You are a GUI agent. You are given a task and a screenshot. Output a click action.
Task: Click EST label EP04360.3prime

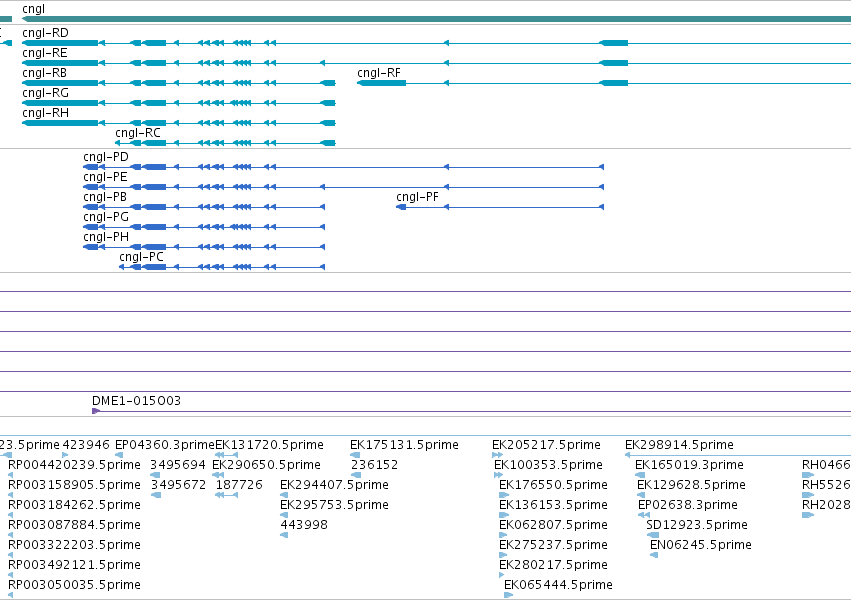165,445
